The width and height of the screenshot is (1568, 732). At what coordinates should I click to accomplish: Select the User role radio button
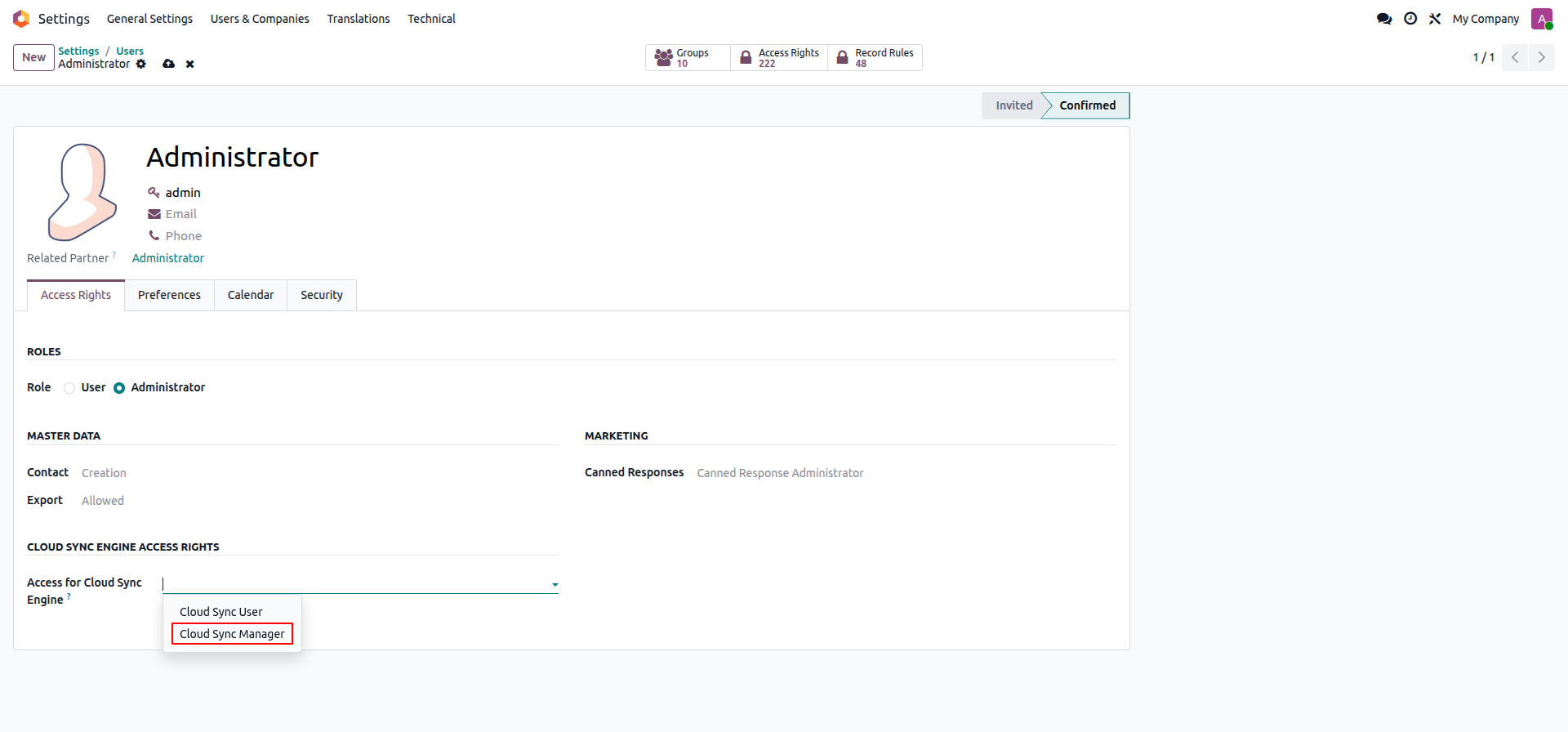coord(69,388)
